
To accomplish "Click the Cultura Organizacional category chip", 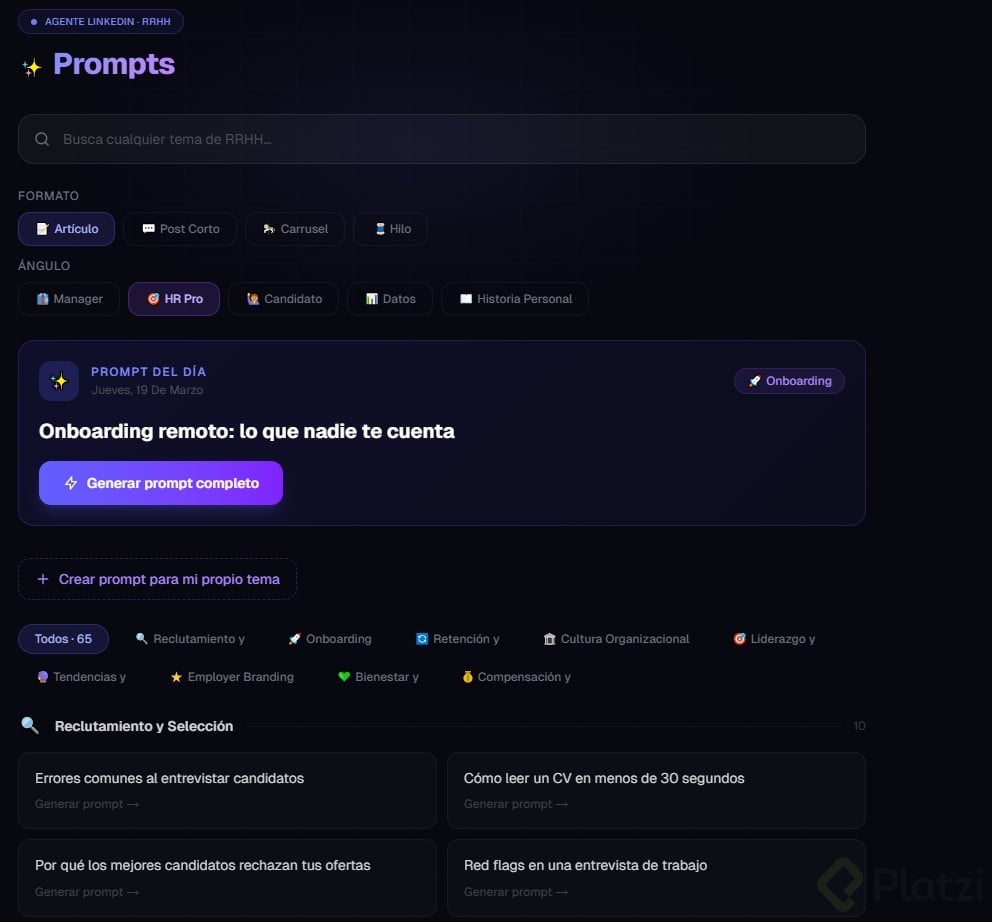I will point(616,639).
